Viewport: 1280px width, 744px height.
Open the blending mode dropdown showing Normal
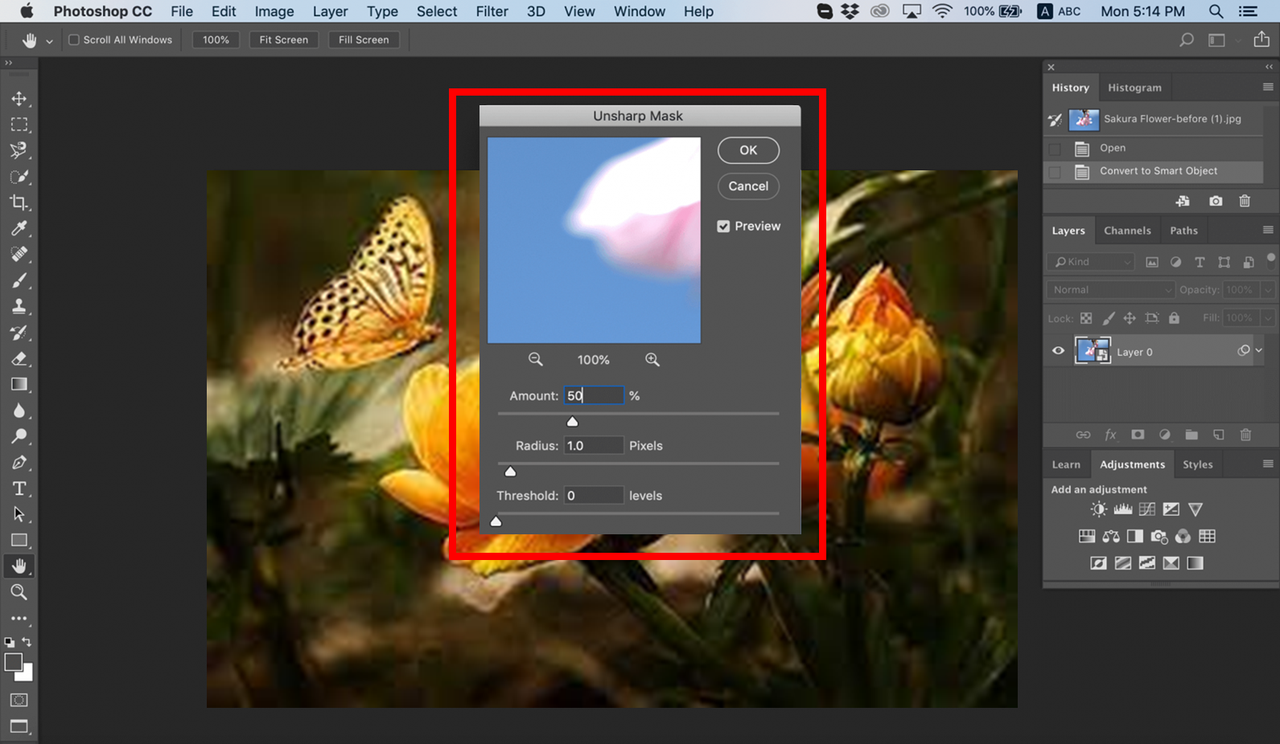click(x=1108, y=289)
